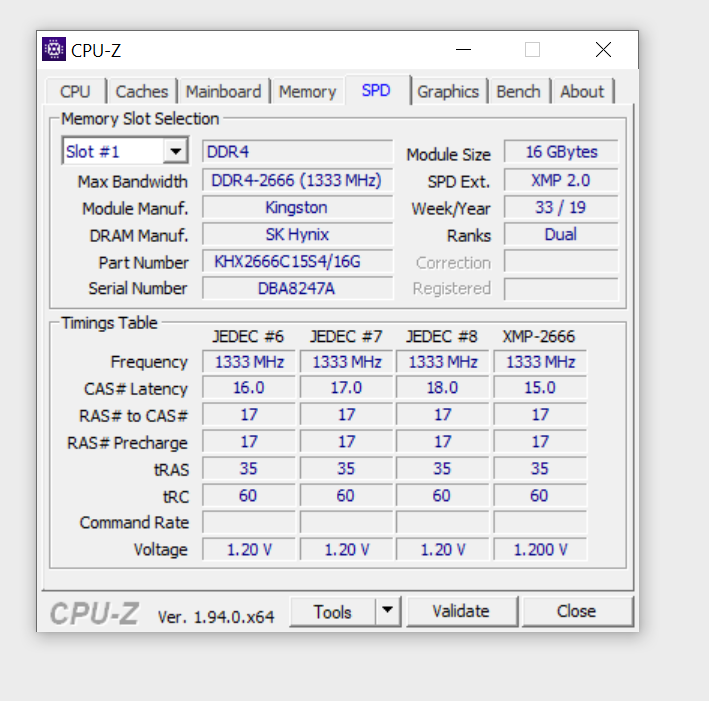Image resolution: width=709 pixels, height=701 pixels.
Task: Click the CPU-Z app icon in title bar
Action: tap(54, 49)
